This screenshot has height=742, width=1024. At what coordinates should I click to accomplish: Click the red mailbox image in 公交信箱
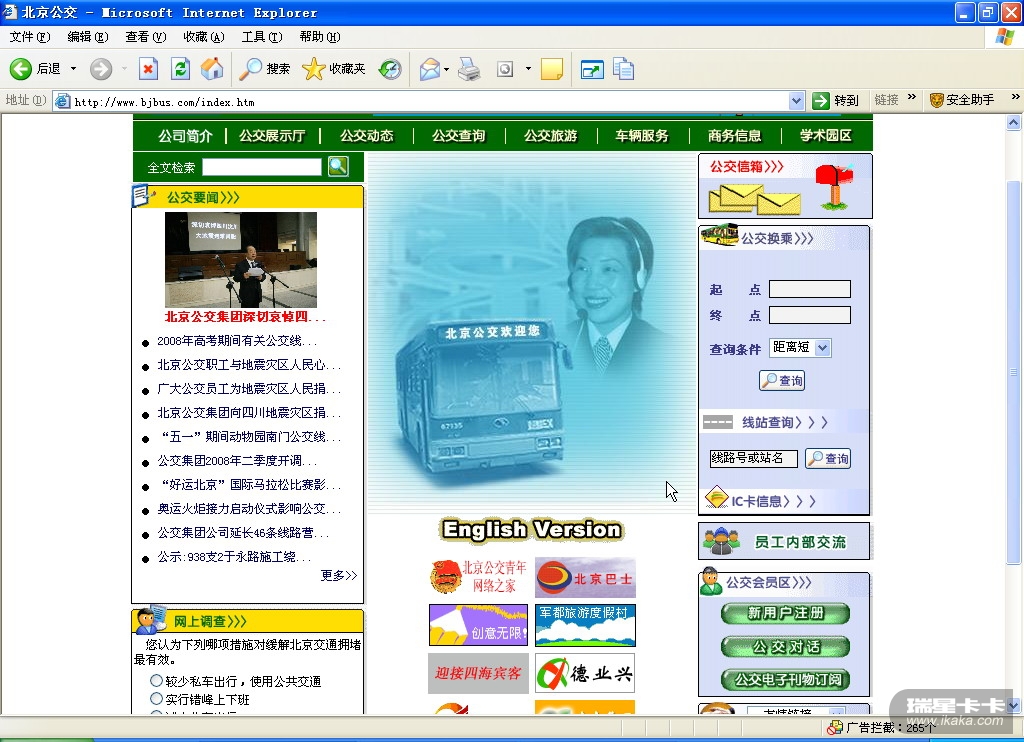tap(833, 186)
